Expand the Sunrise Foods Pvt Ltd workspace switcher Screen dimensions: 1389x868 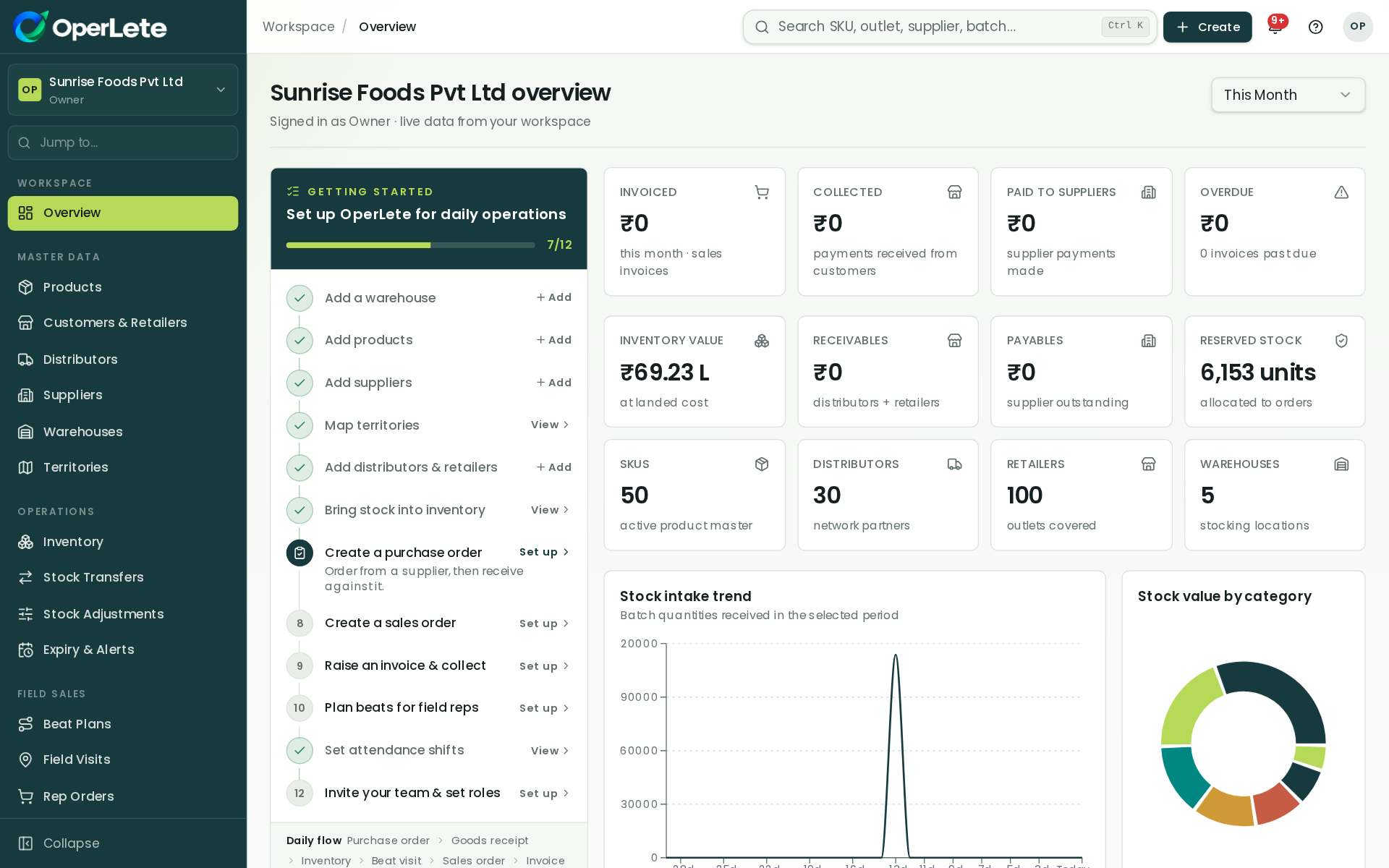(123, 90)
